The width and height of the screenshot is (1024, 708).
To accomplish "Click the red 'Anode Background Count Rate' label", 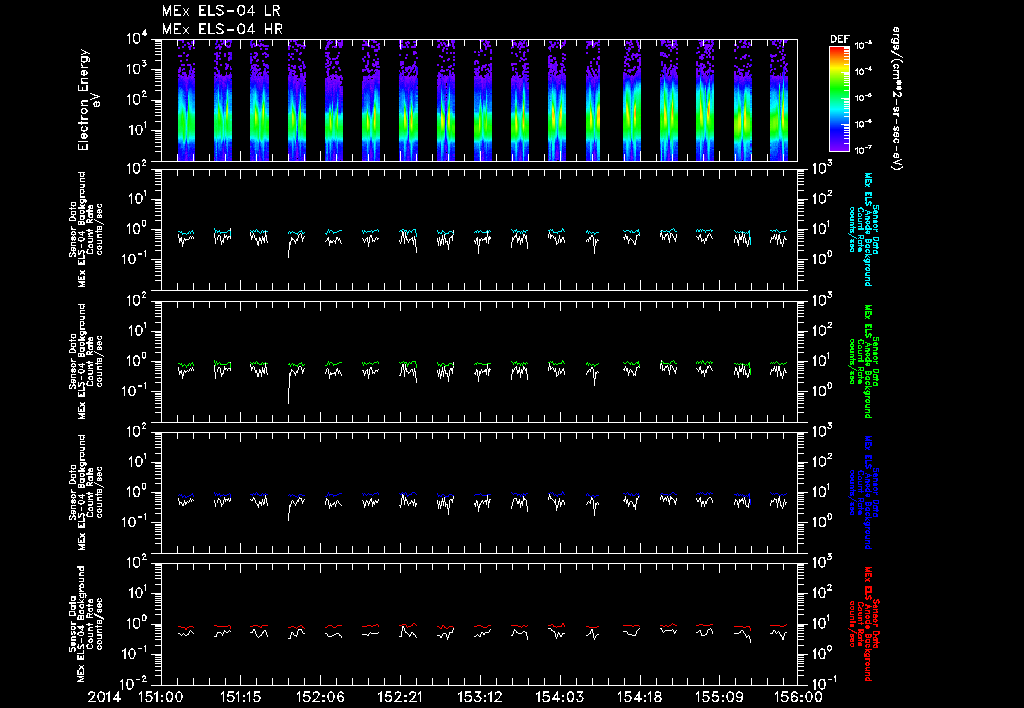I will coord(863,624).
